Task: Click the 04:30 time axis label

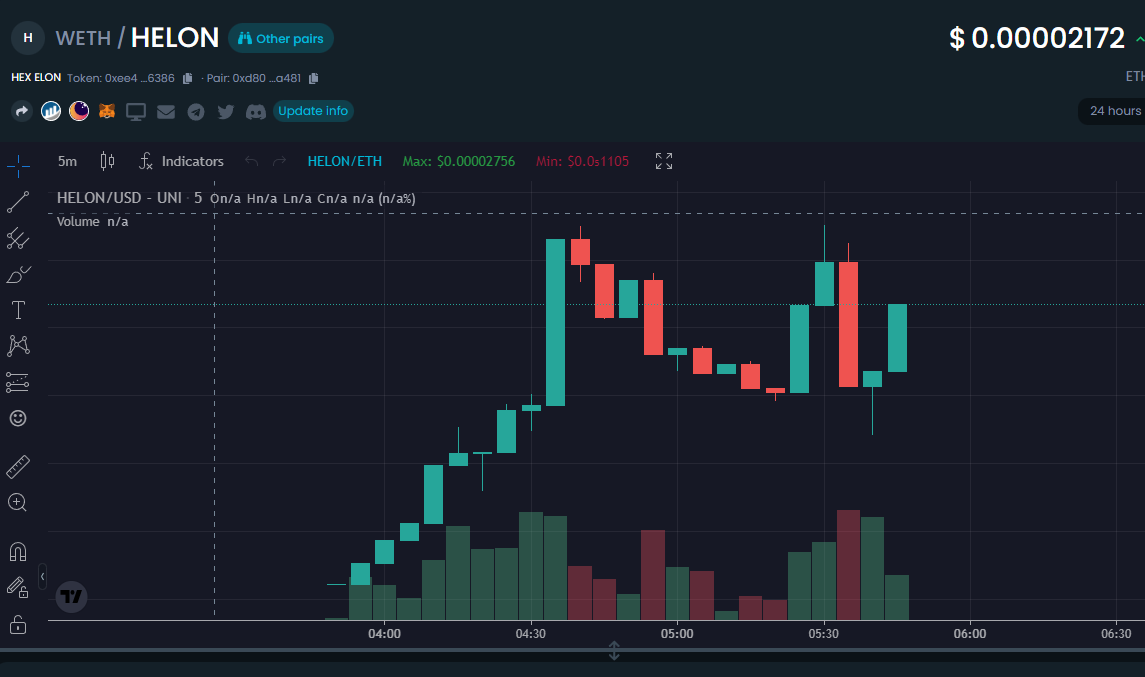Action: pyautogui.click(x=531, y=634)
